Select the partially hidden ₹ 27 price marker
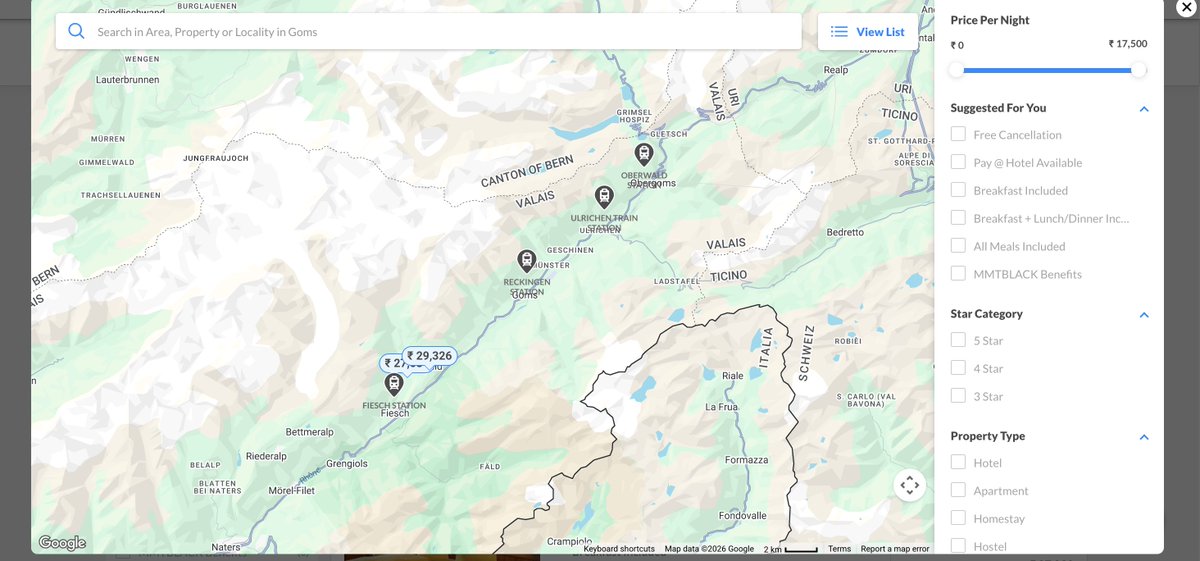1200x561 pixels. [x=394, y=363]
